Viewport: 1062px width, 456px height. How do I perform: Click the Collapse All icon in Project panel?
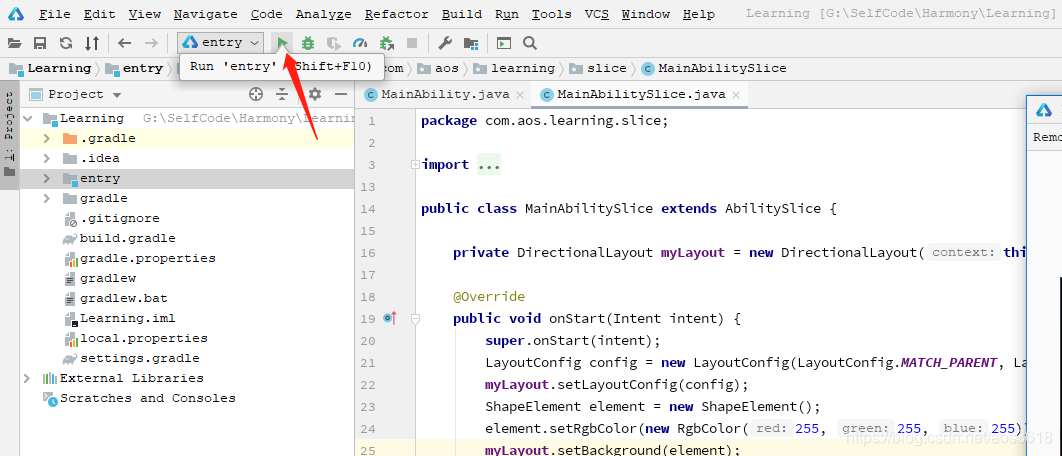282,94
